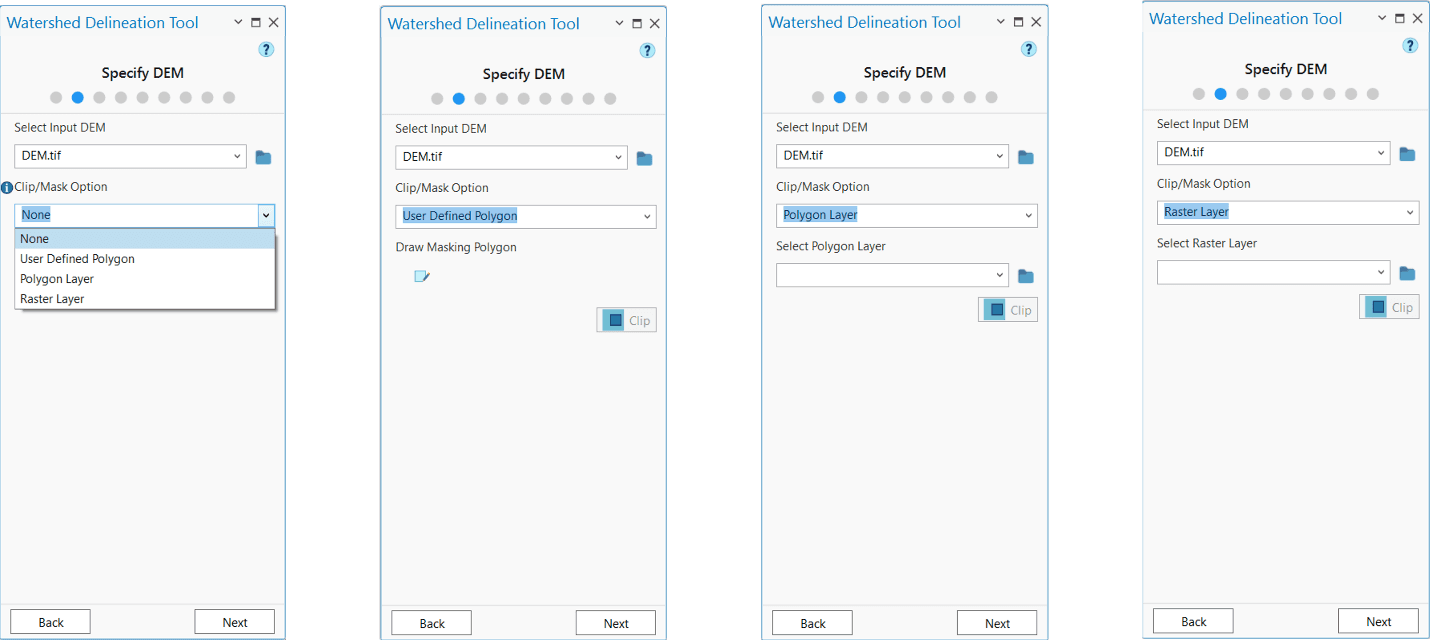The image size is (1430, 640).
Task: Toggle Clip on the User Defined Polygon panel
Action: coord(626,319)
